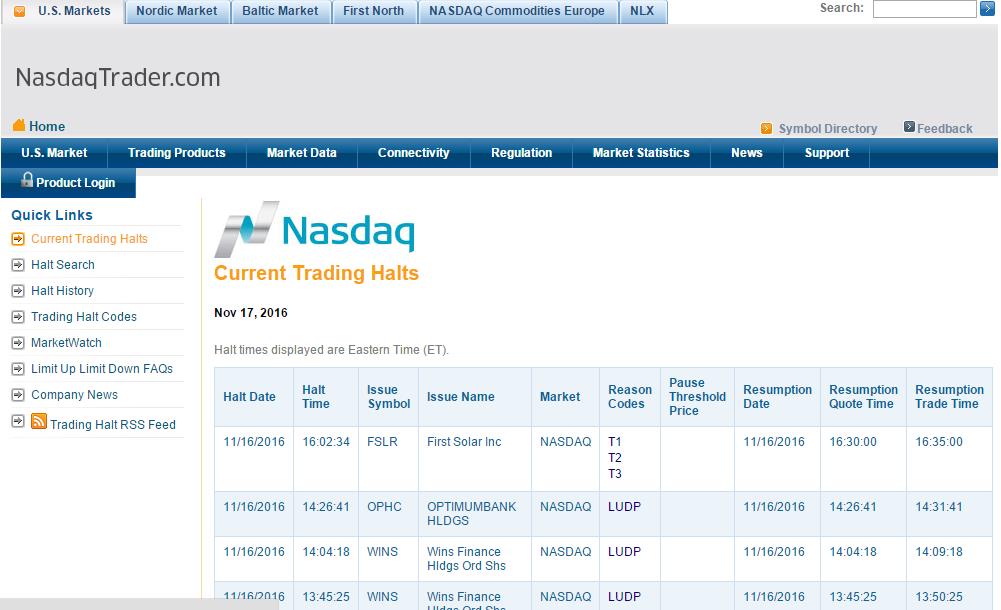This screenshot has width=1001, height=610.
Task: Click the search go arrow icon
Action: (x=987, y=9)
